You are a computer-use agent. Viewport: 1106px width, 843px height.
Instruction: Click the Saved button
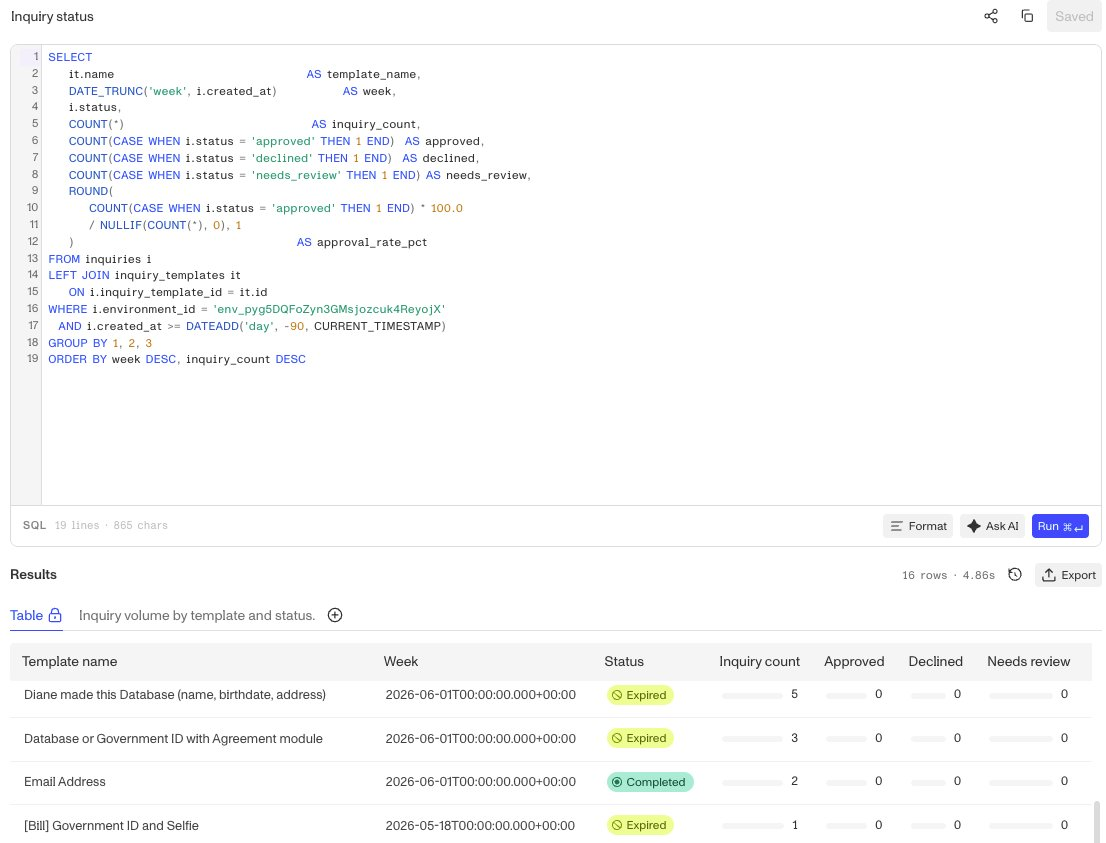1074,16
